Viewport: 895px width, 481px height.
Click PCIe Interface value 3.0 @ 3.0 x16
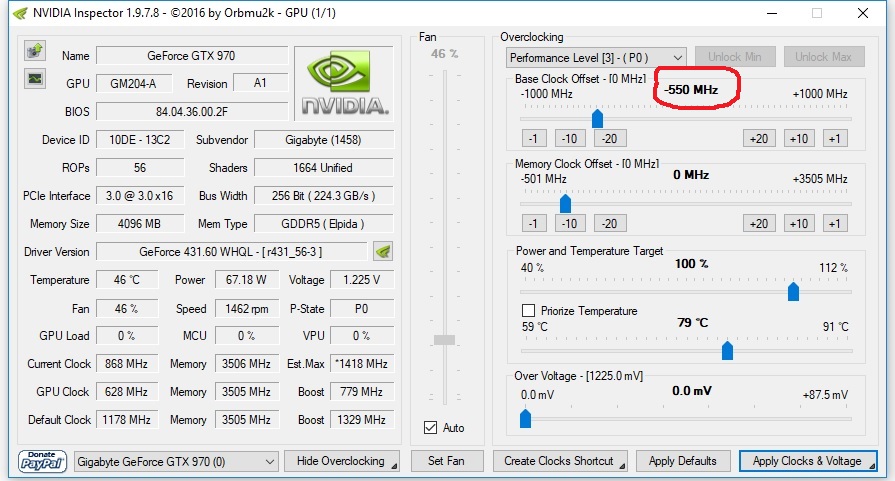click(x=140, y=196)
